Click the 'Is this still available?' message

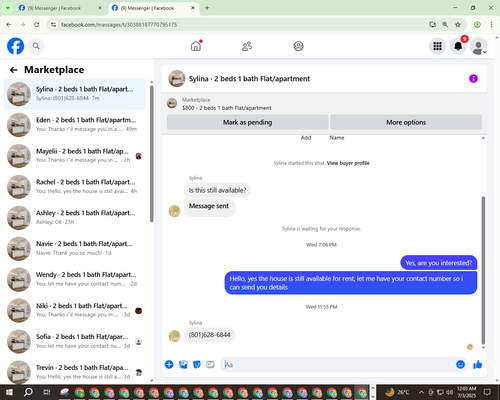coord(217,190)
